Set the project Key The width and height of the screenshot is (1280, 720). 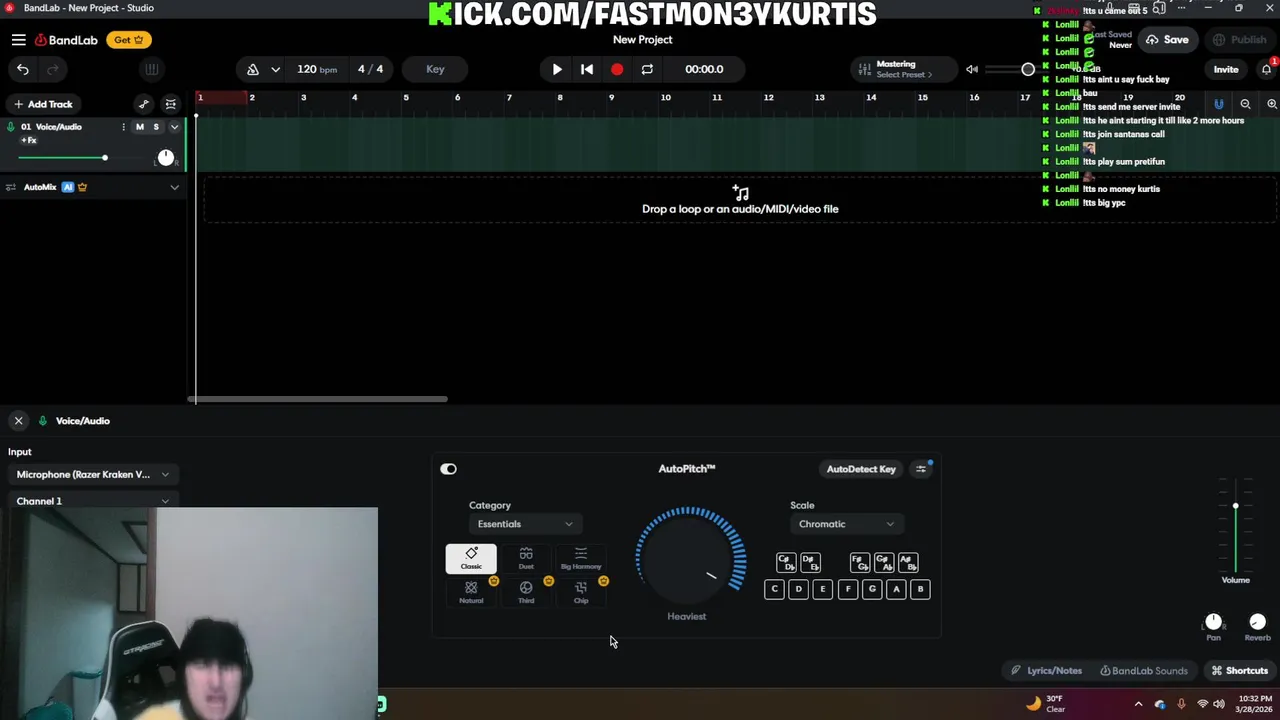pos(435,69)
